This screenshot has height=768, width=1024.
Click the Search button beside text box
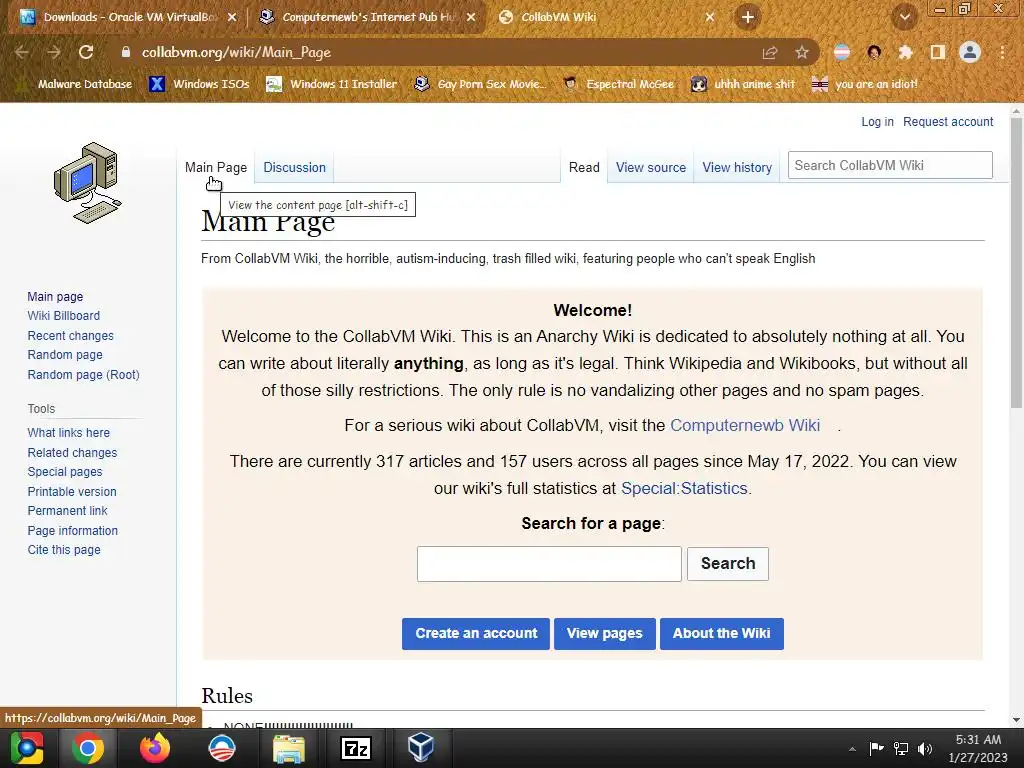(x=728, y=564)
